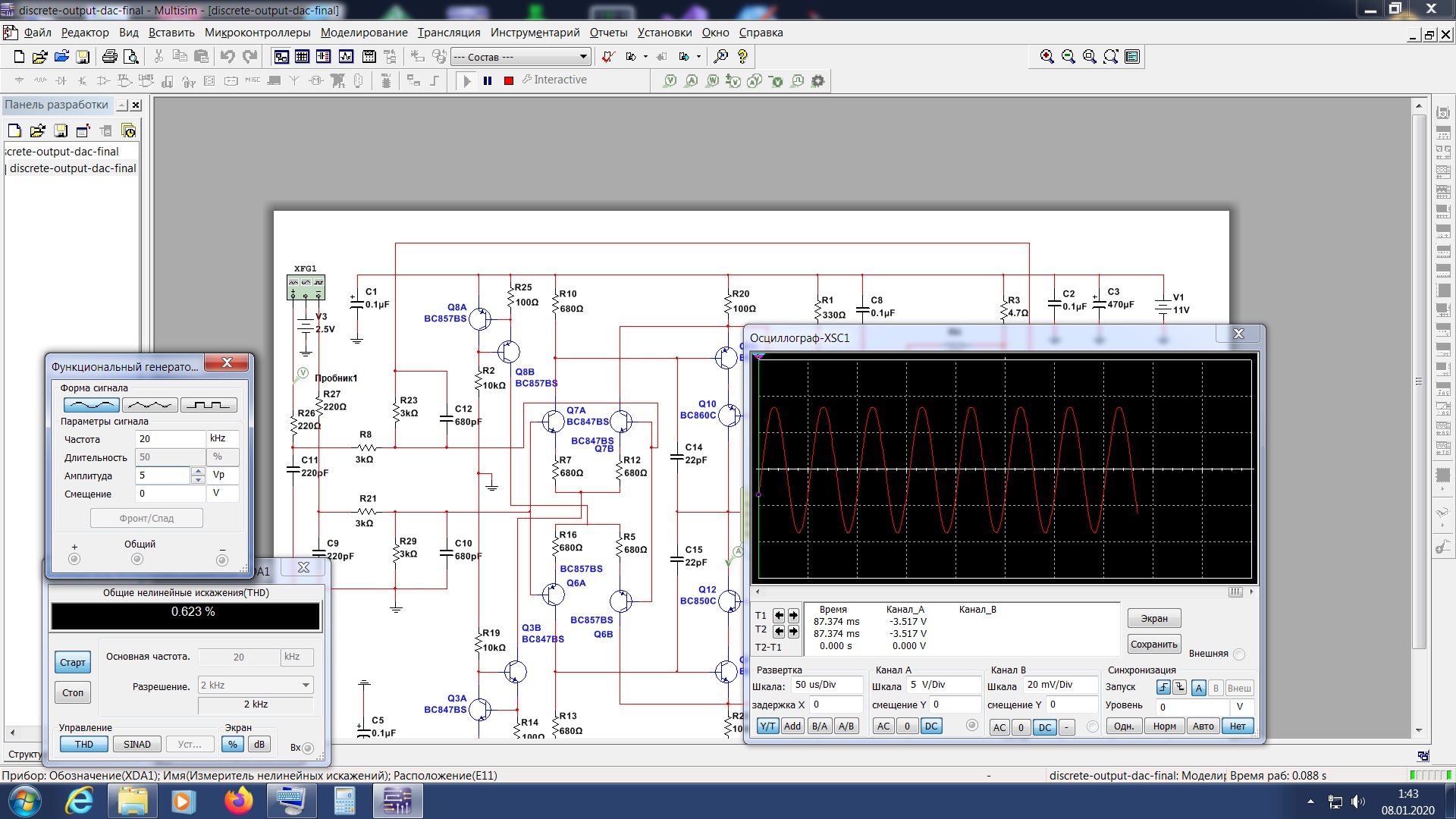Toggle the Внешняя sync radio in oscilloscope
Viewport: 1456px width, 819px height.
[x=1239, y=654]
